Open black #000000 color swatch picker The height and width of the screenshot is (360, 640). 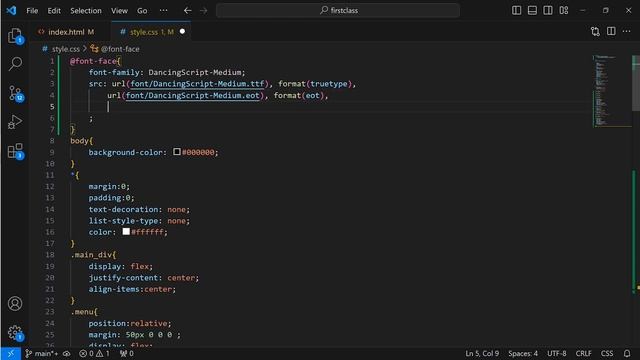[x=177, y=152]
